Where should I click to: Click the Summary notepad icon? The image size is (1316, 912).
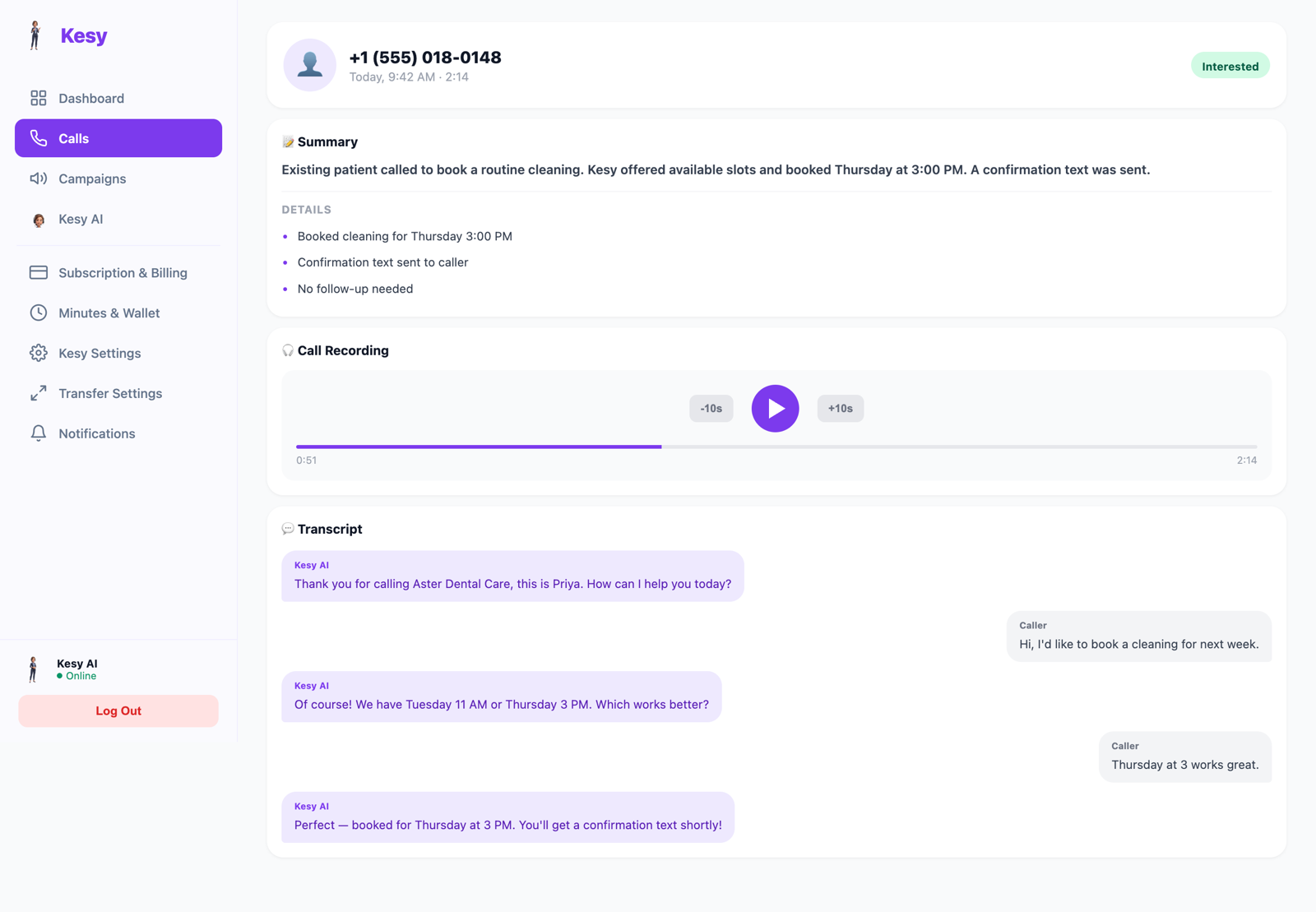288,142
